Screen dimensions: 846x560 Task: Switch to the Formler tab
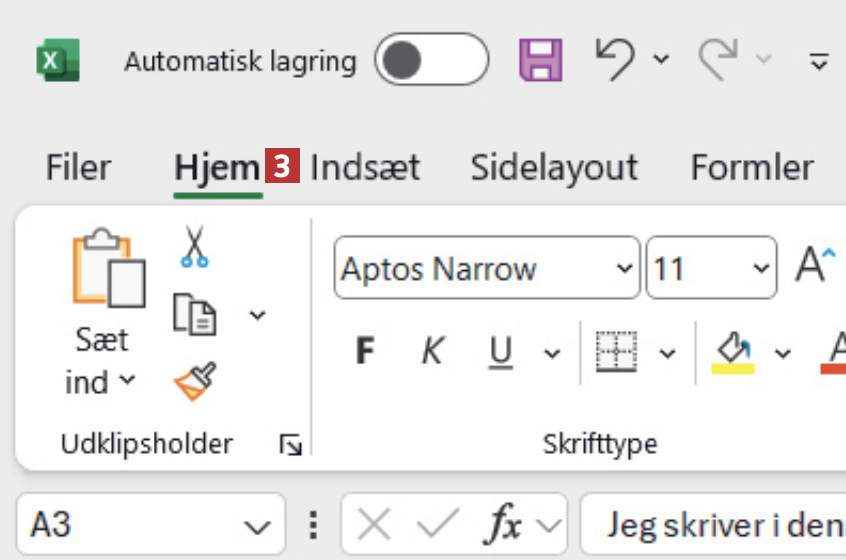point(752,167)
